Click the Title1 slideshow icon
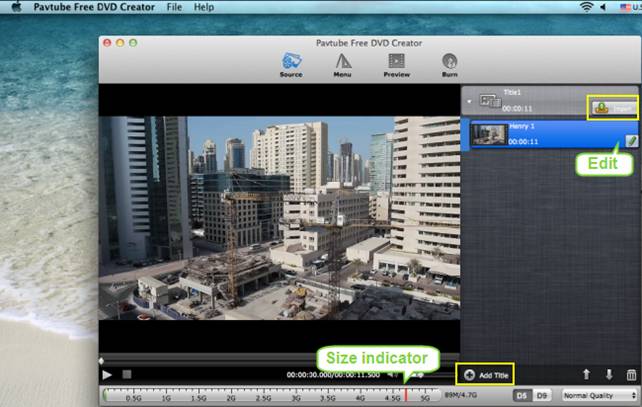The width and height of the screenshot is (642, 407). click(x=490, y=101)
